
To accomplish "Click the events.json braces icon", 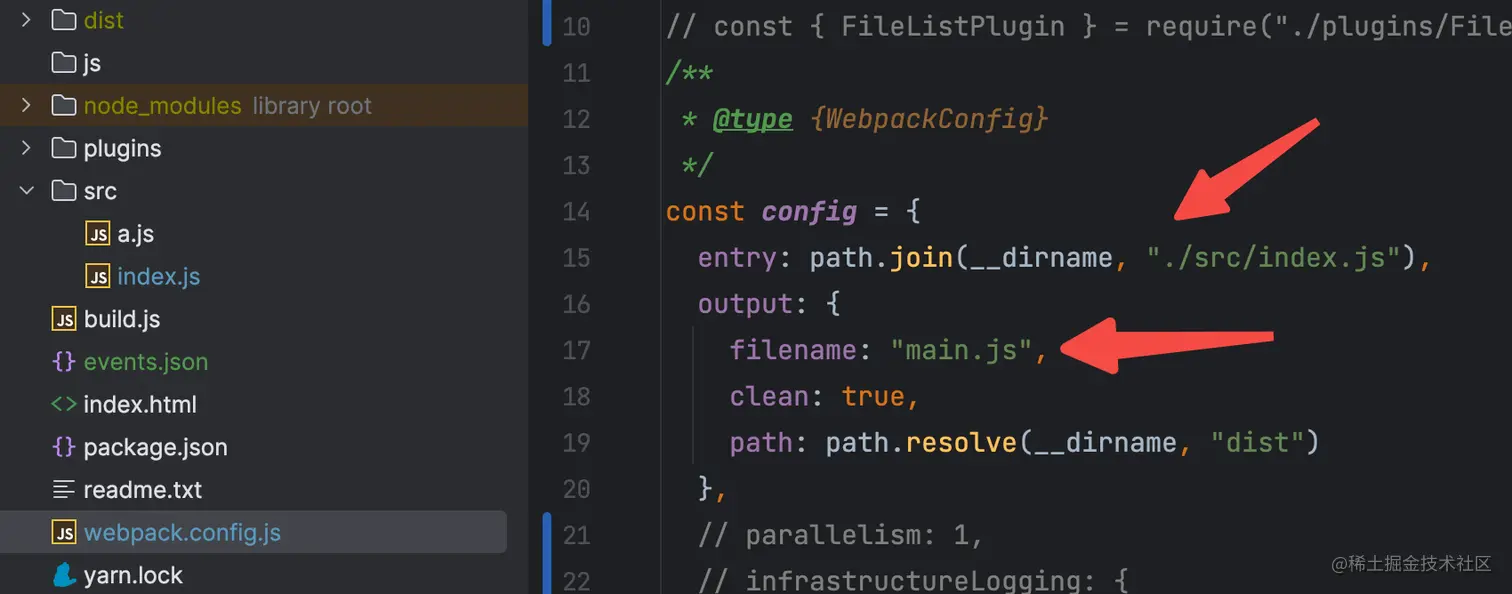I will (64, 362).
